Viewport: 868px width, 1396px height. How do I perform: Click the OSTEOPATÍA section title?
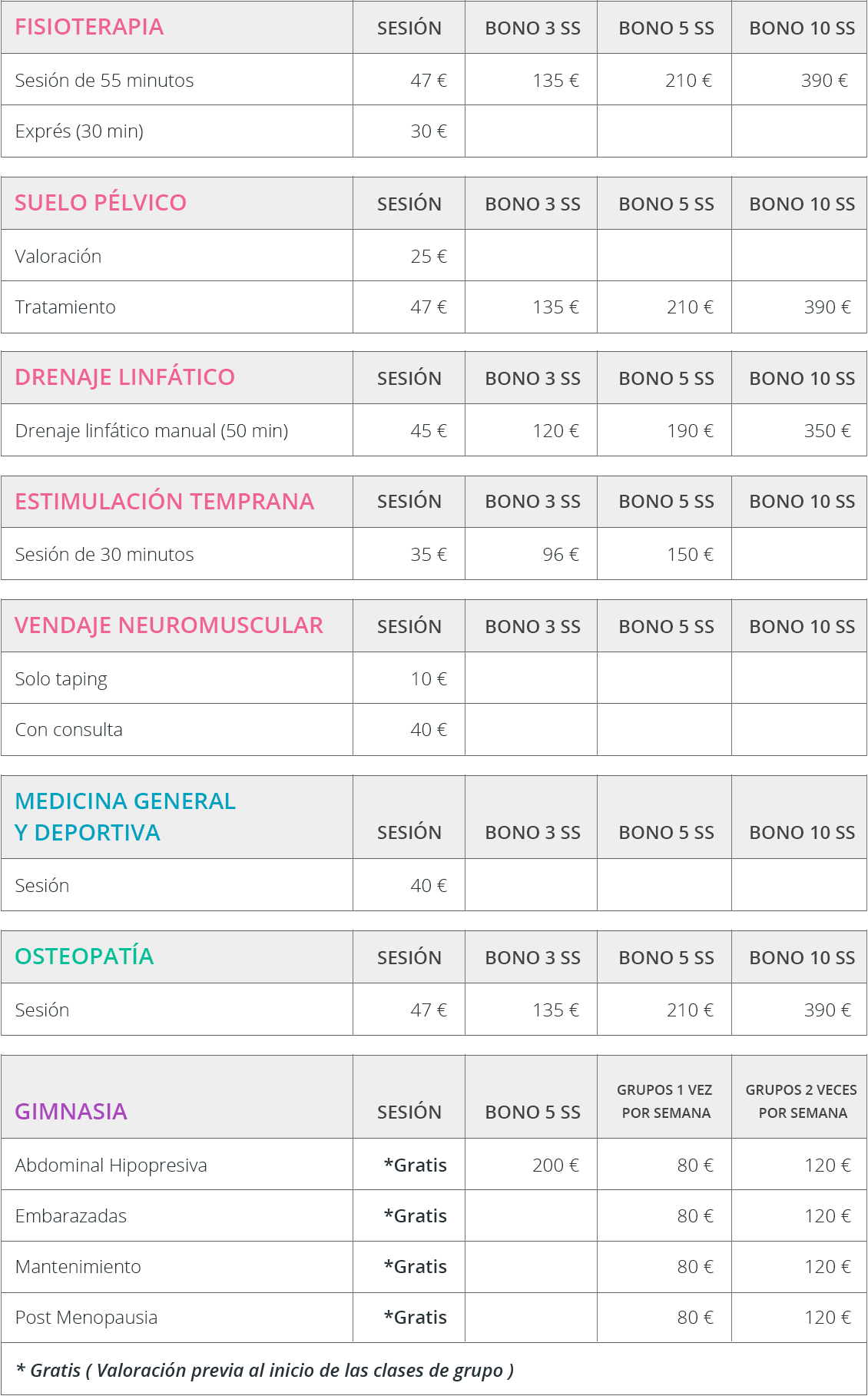pyautogui.click(x=84, y=957)
